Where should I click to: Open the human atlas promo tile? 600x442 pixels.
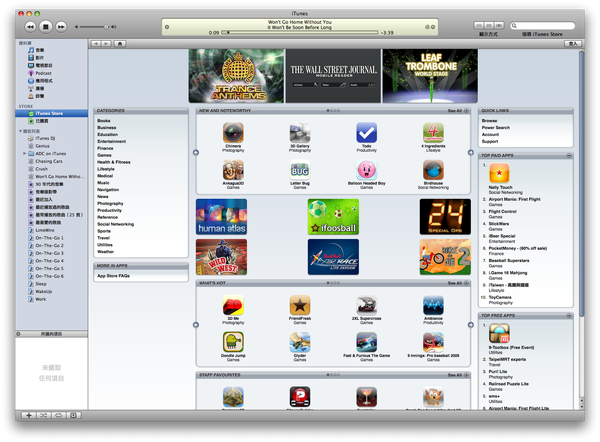click(221, 217)
